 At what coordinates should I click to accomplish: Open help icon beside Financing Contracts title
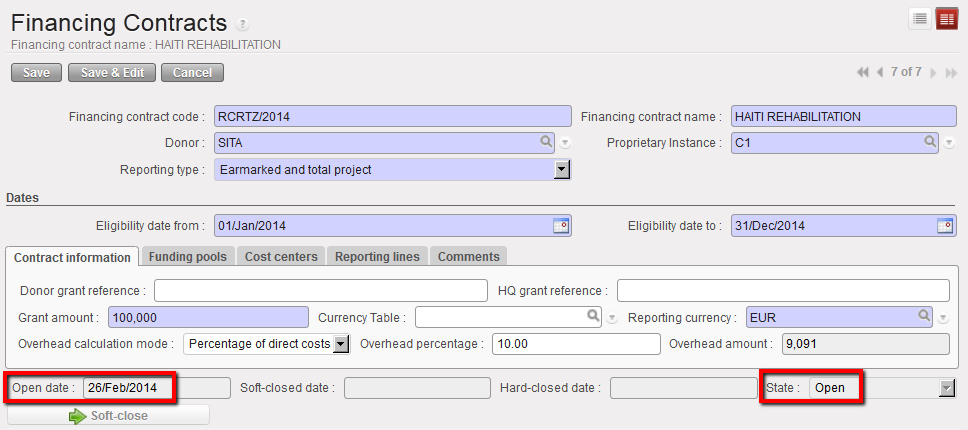[243, 24]
